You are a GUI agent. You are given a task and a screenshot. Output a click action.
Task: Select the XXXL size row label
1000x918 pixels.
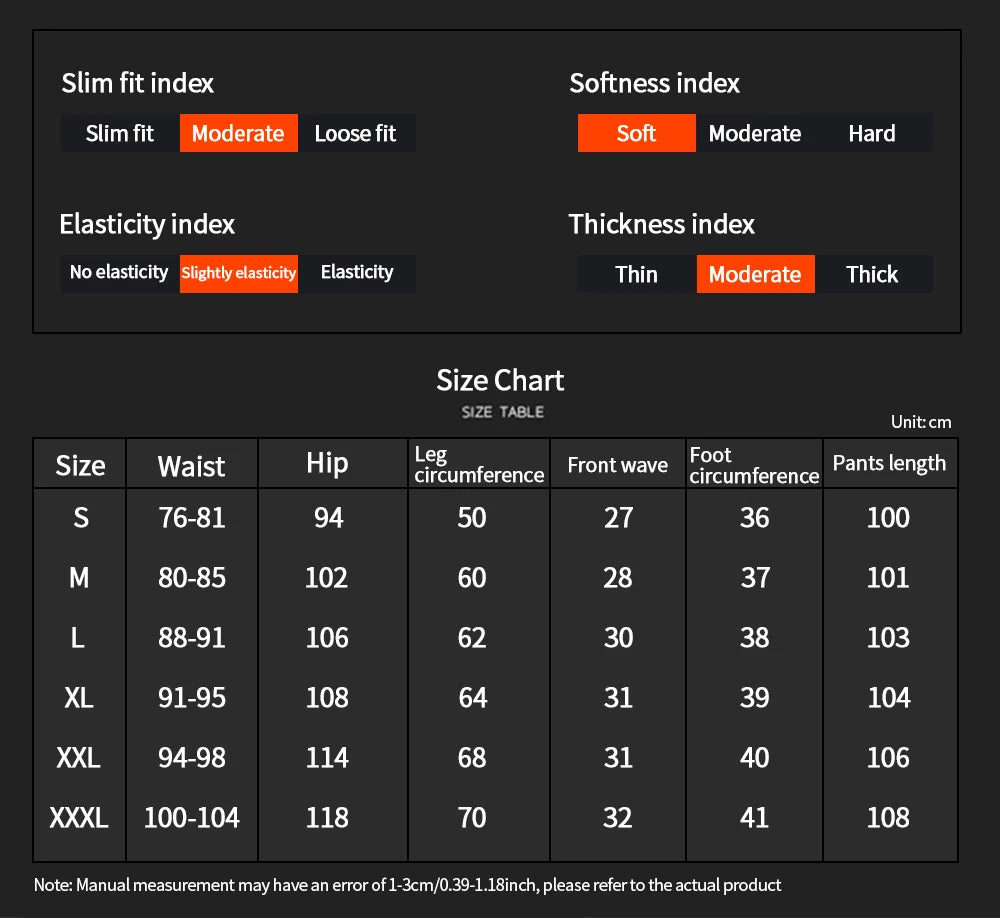[79, 818]
